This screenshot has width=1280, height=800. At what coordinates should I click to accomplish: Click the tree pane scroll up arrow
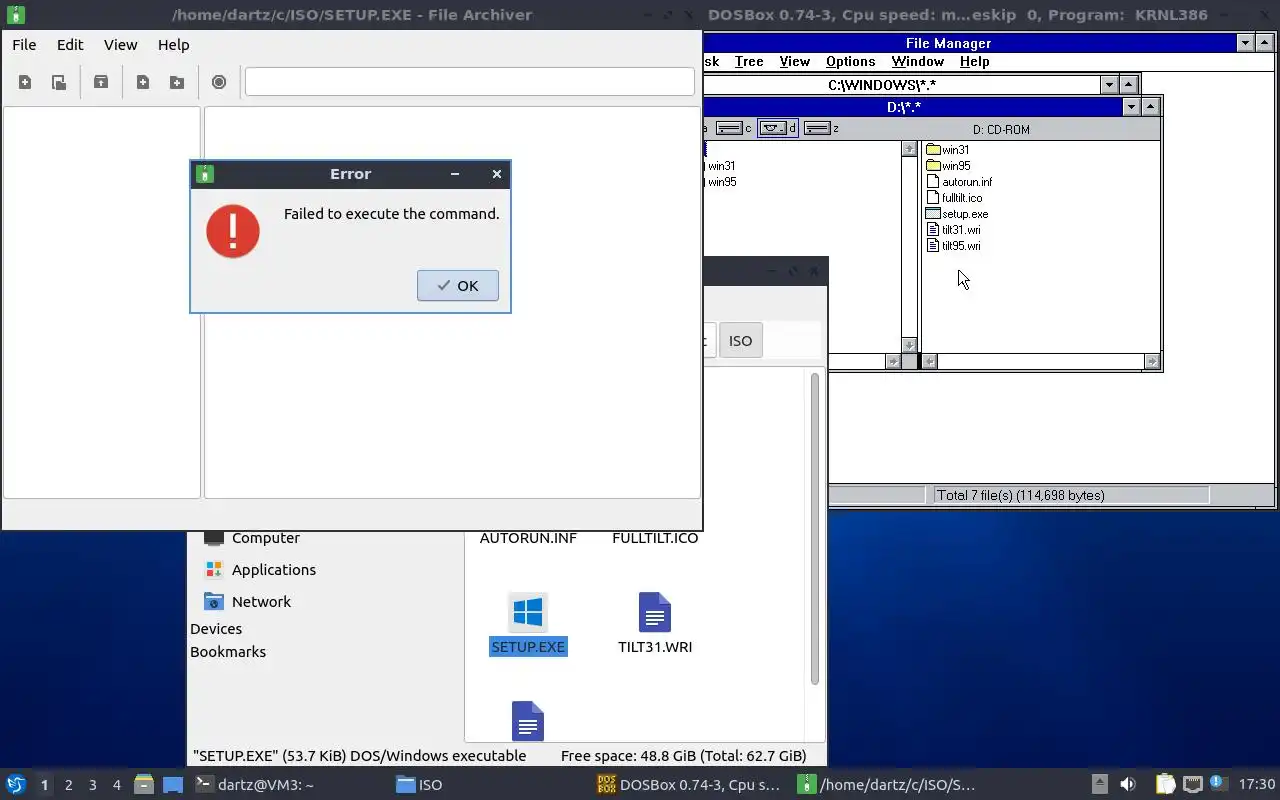tap(909, 149)
